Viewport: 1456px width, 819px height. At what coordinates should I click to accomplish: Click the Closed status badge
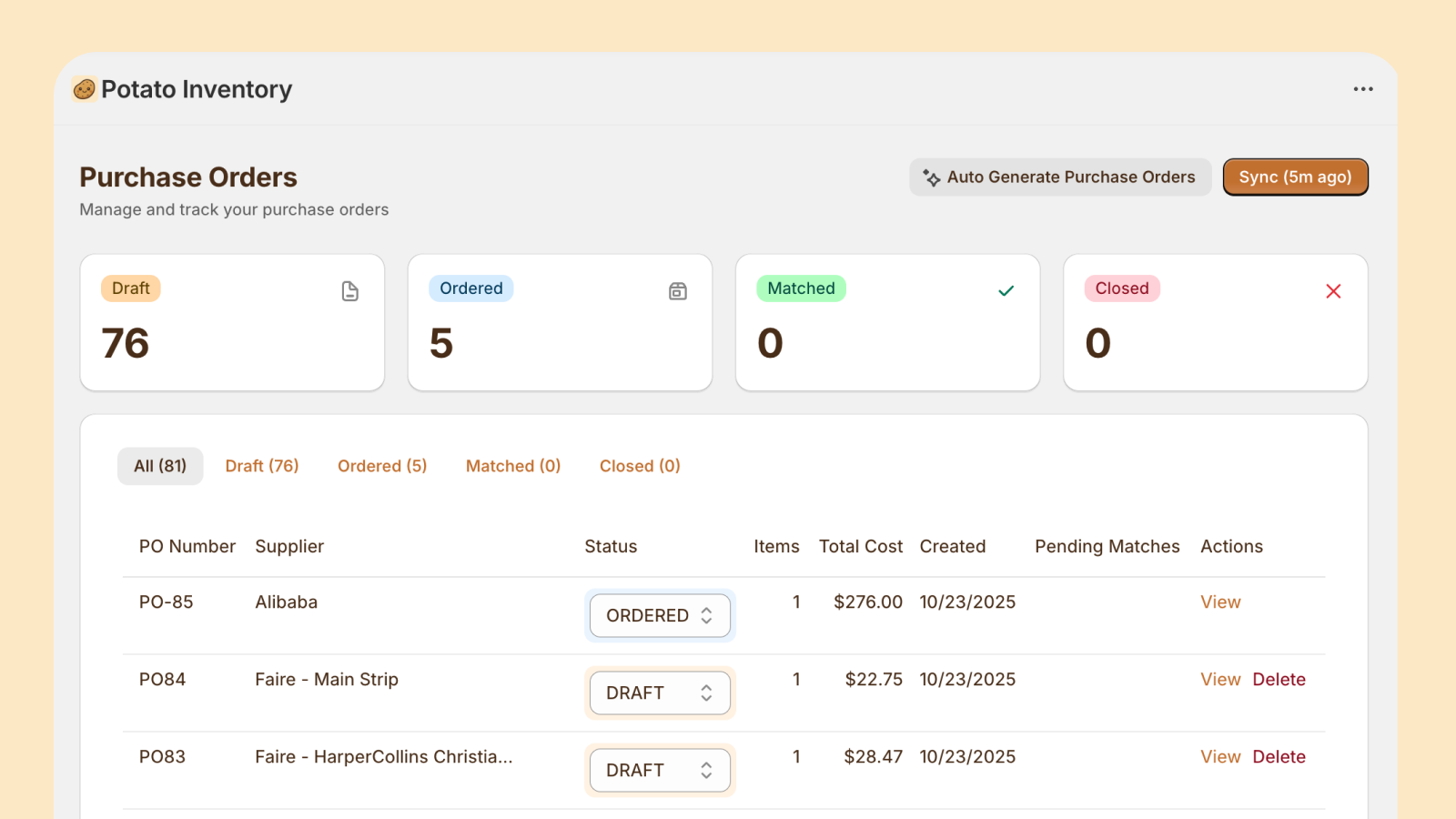pyautogui.click(x=1122, y=288)
